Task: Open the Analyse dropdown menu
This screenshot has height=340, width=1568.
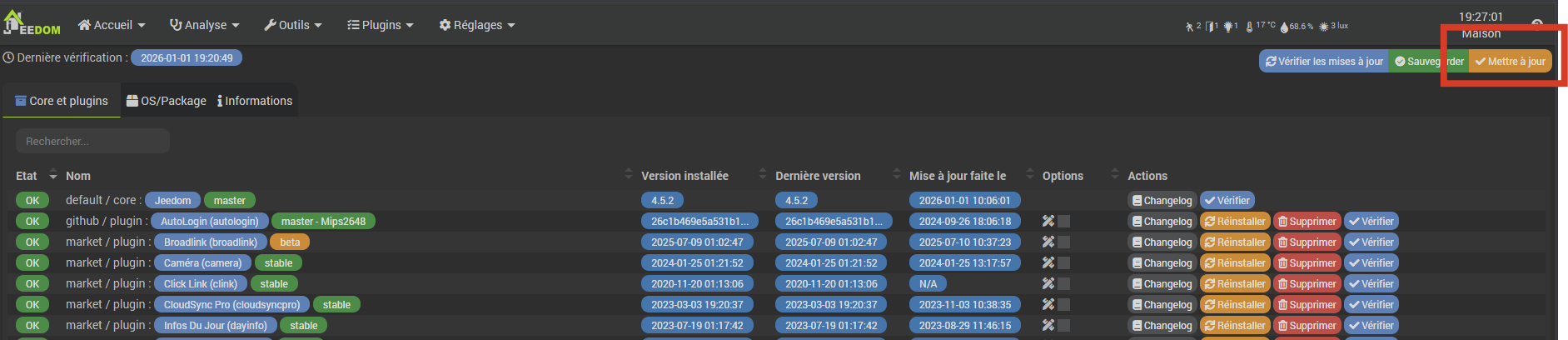Action: point(204,25)
